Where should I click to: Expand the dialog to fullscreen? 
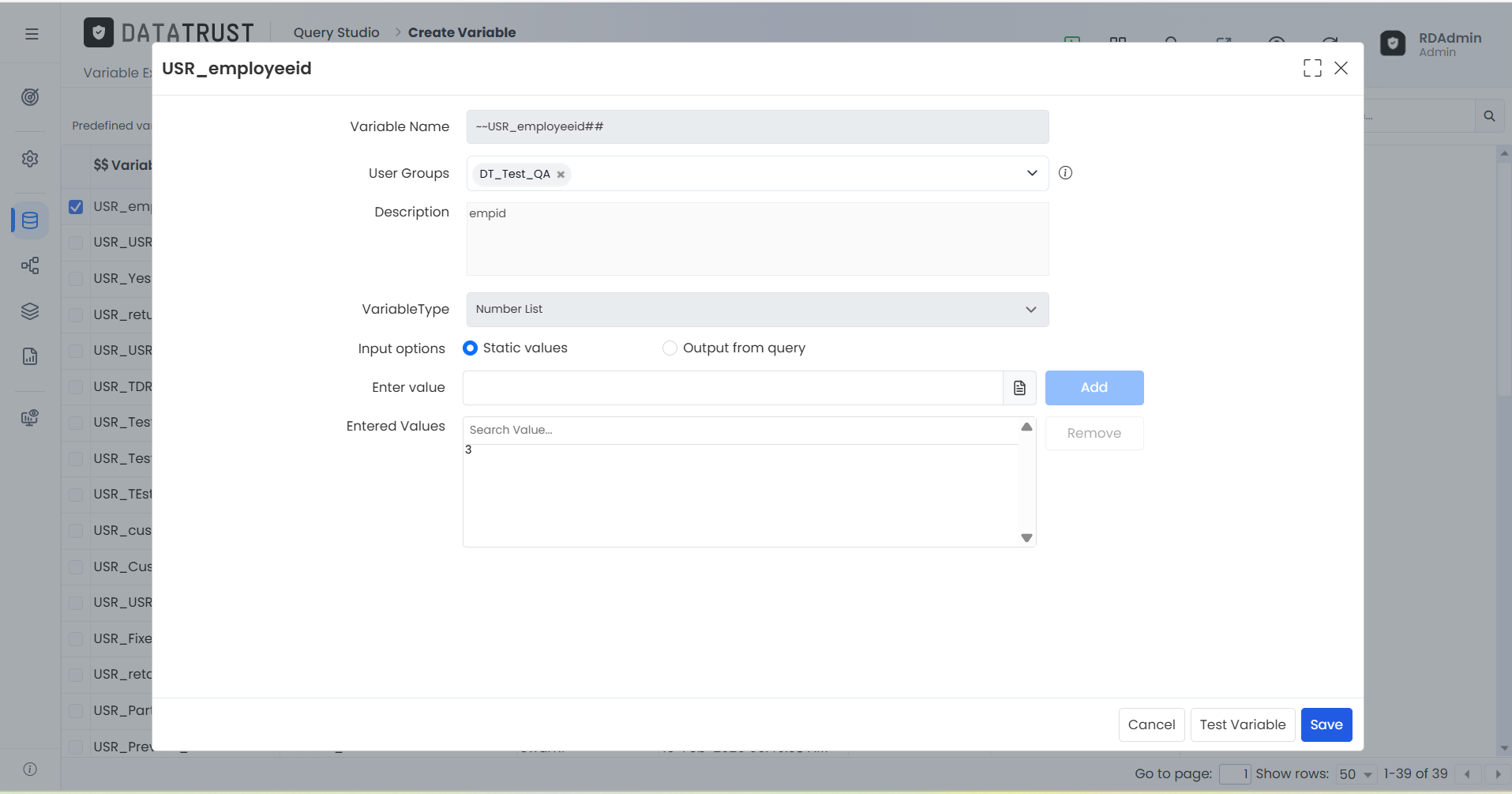[x=1312, y=68]
